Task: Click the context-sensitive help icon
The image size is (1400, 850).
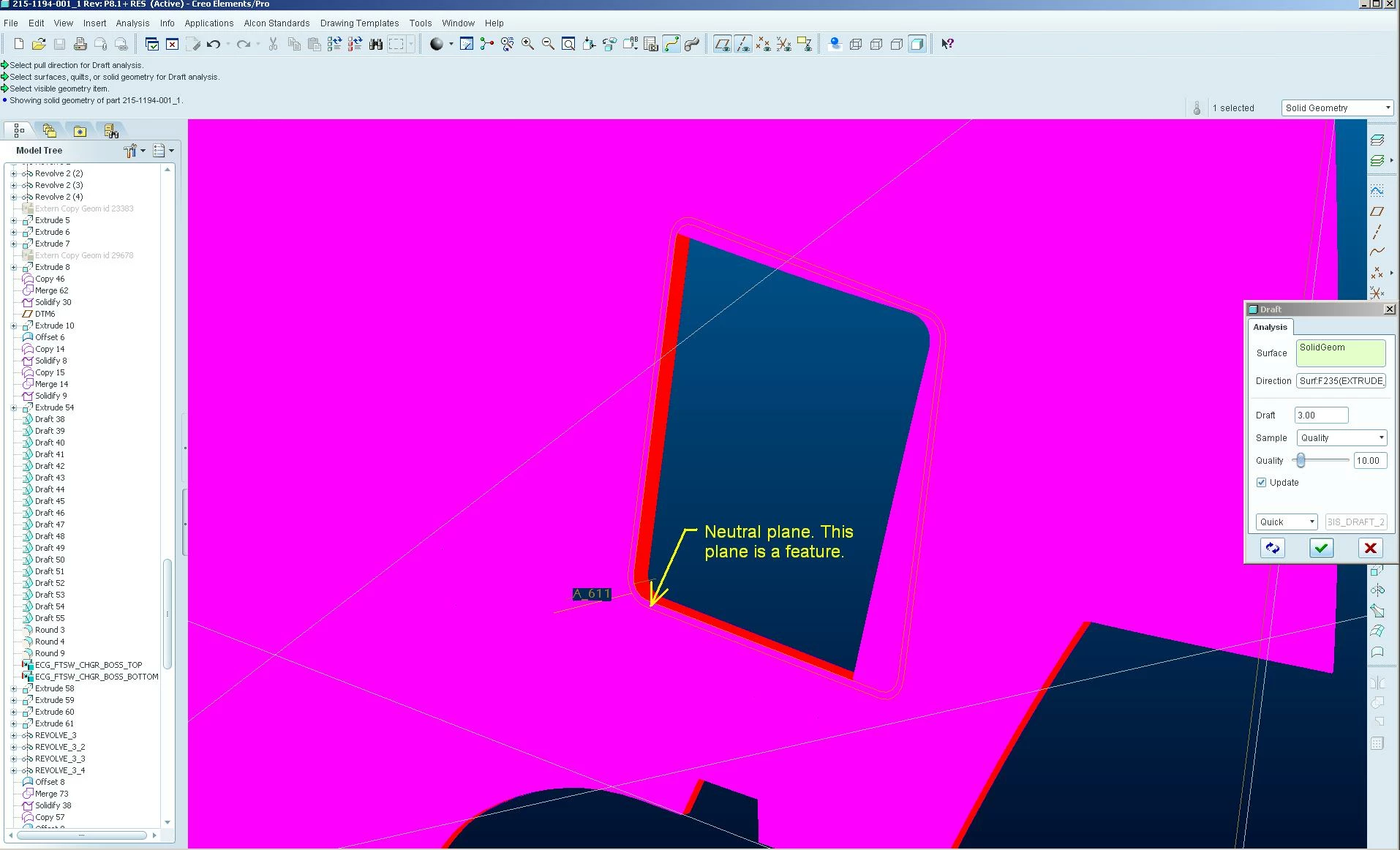Action: pyautogui.click(x=947, y=44)
